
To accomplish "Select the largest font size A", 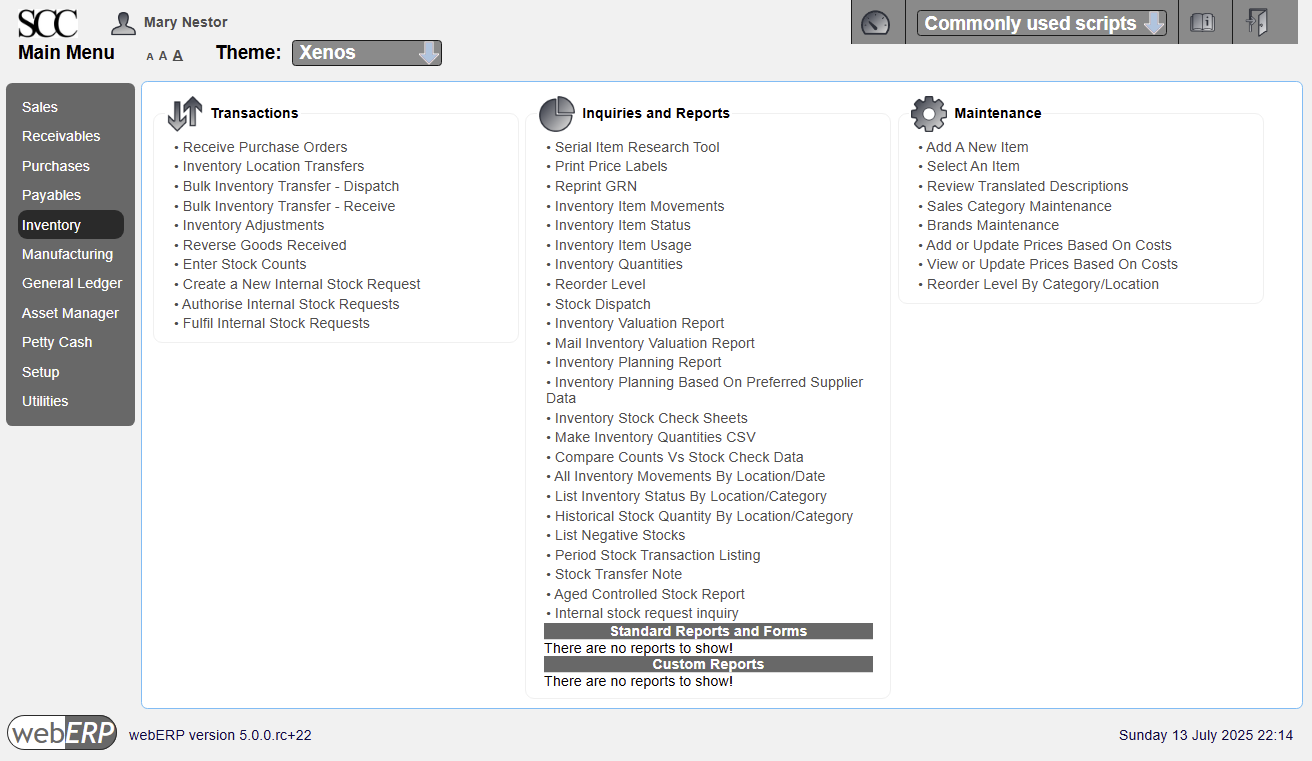I will [x=177, y=55].
